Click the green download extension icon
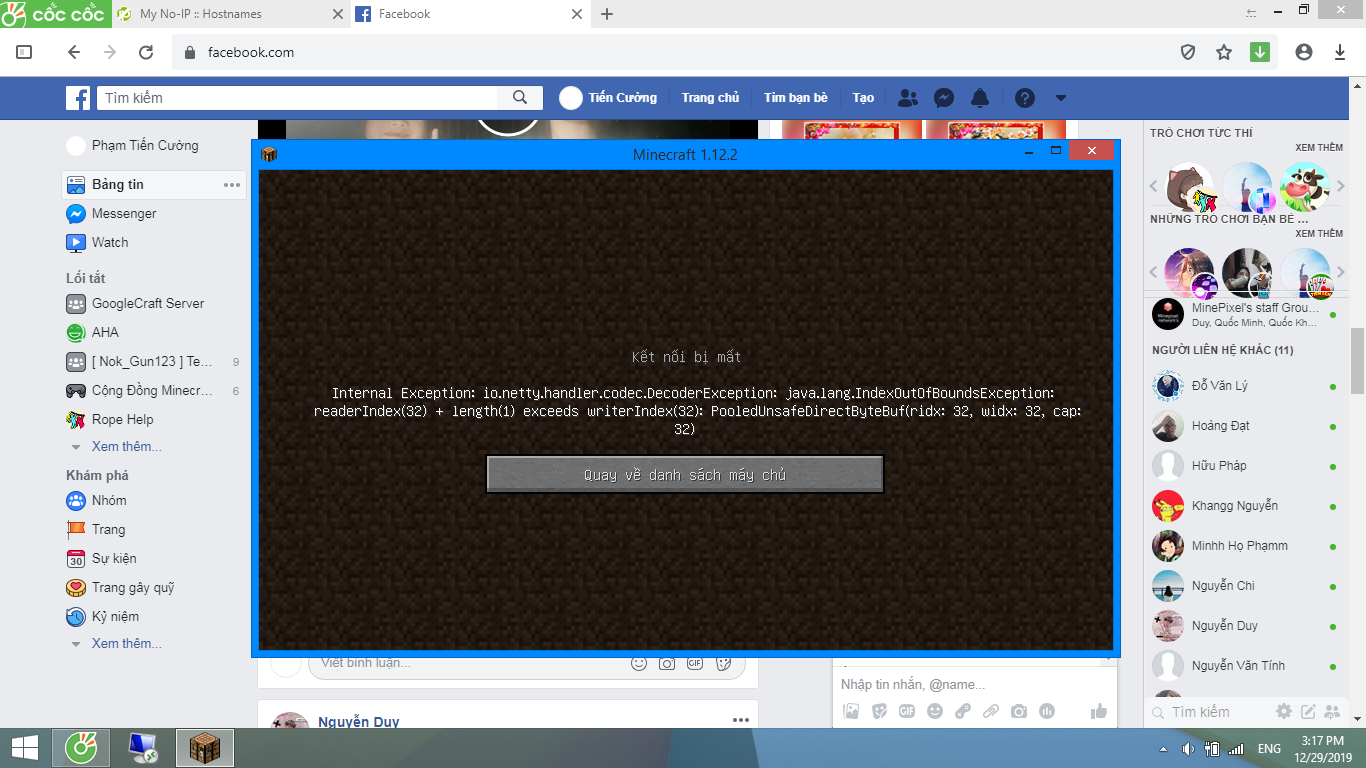Viewport: 1366px width, 768px height. point(1260,52)
